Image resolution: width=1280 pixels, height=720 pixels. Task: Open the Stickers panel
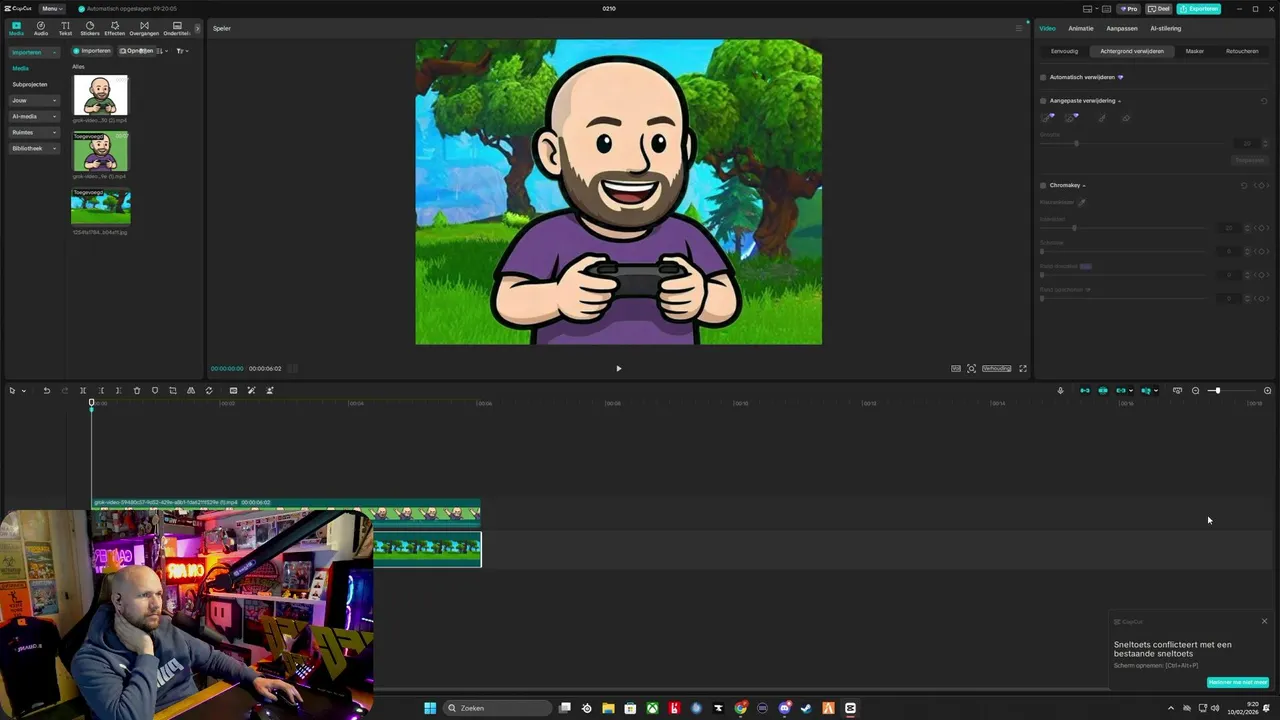(x=90, y=28)
